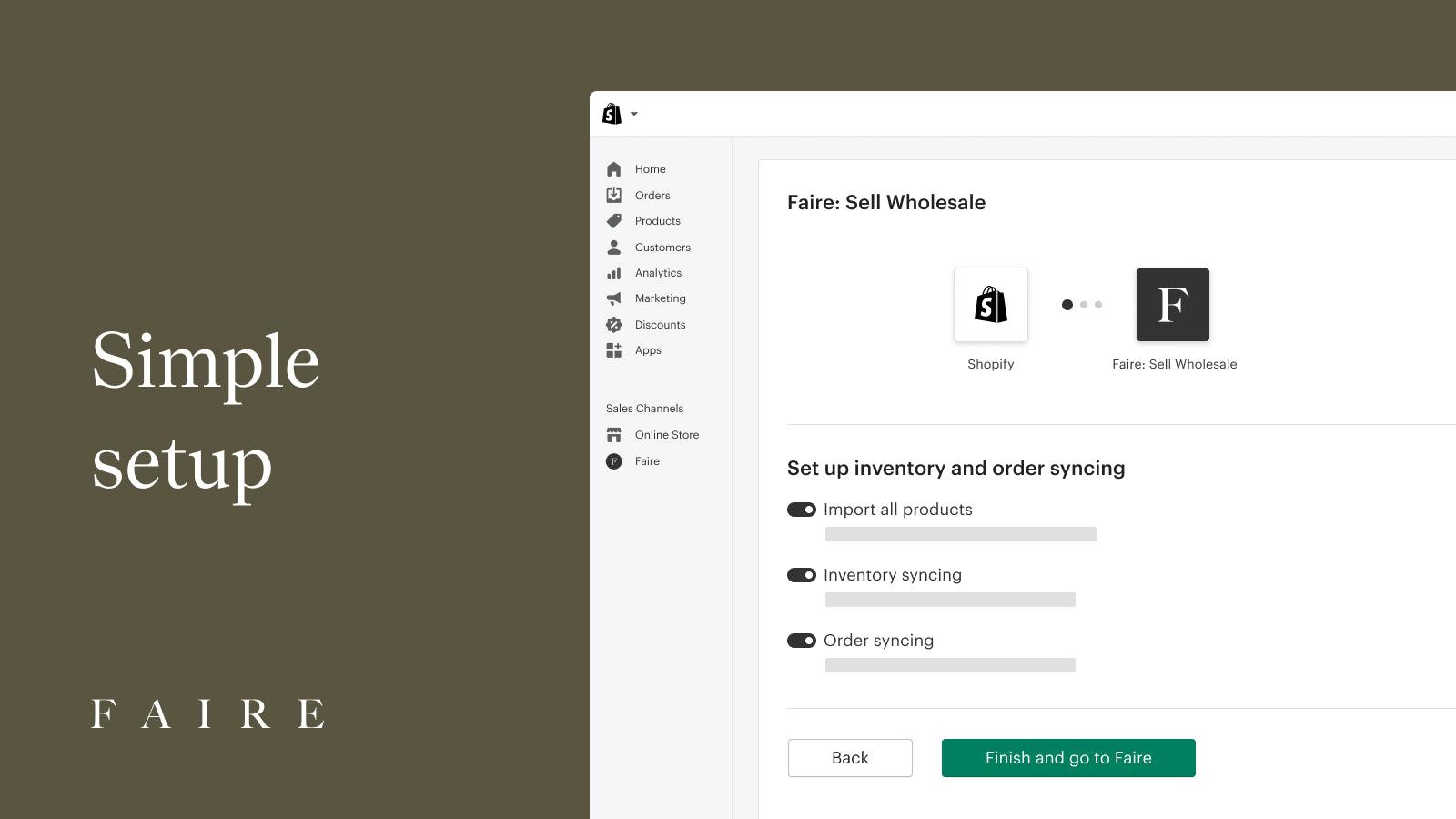Open the Apps grid icon
Screen dimensions: 1456x819
click(x=613, y=350)
